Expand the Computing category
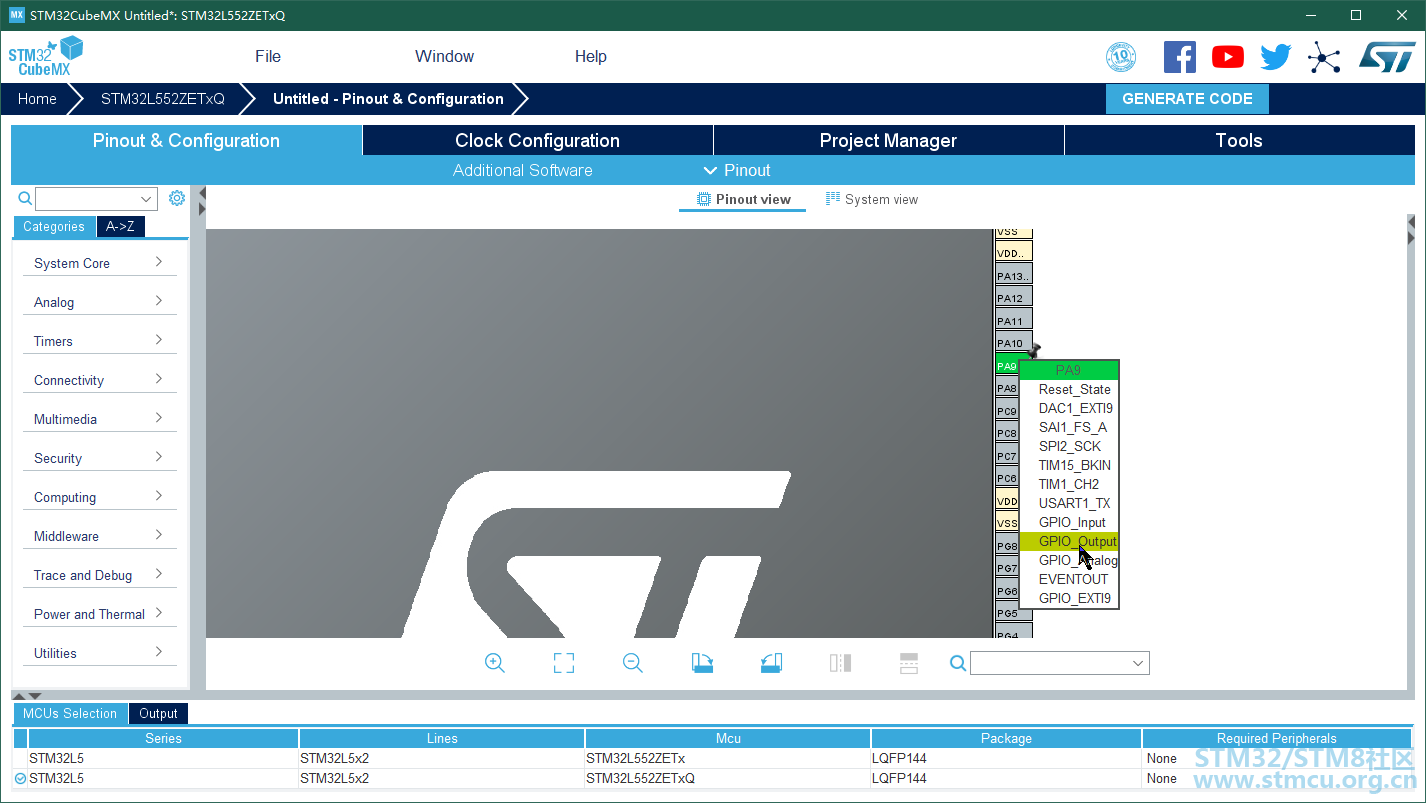1426x803 pixels. (x=99, y=497)
